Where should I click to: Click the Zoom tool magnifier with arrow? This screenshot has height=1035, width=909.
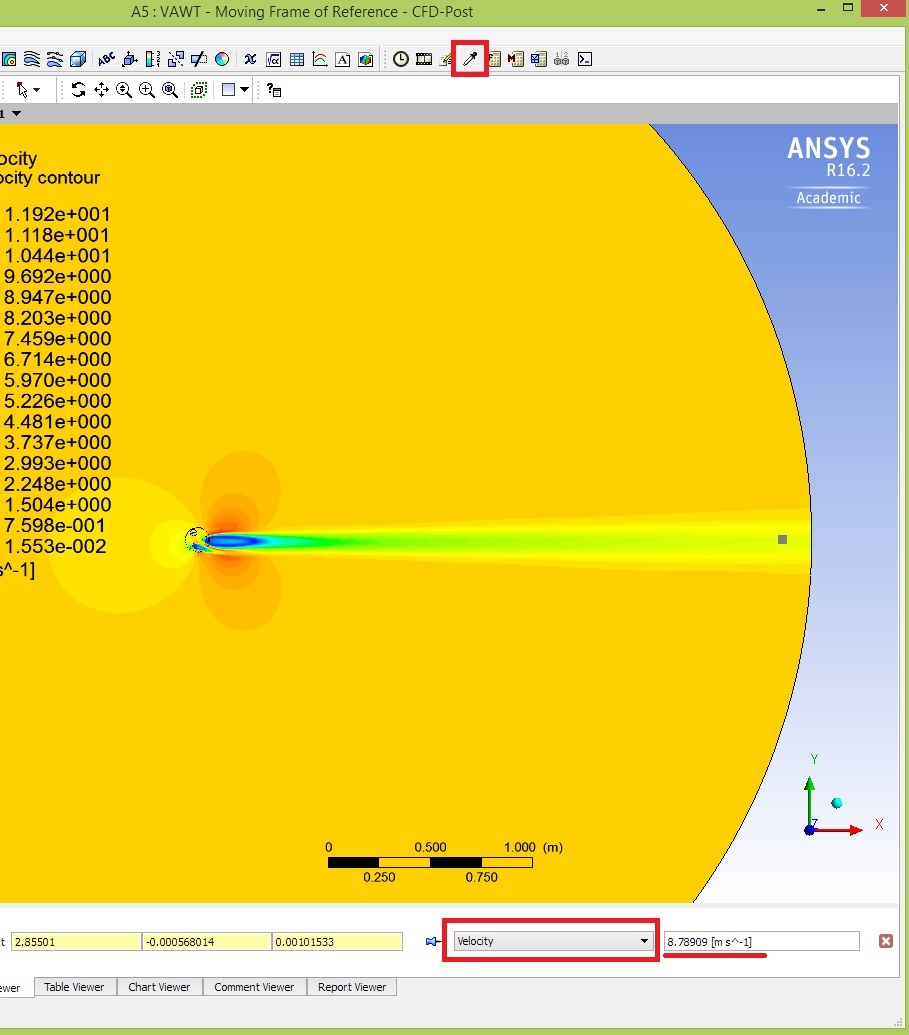(124, 90)
